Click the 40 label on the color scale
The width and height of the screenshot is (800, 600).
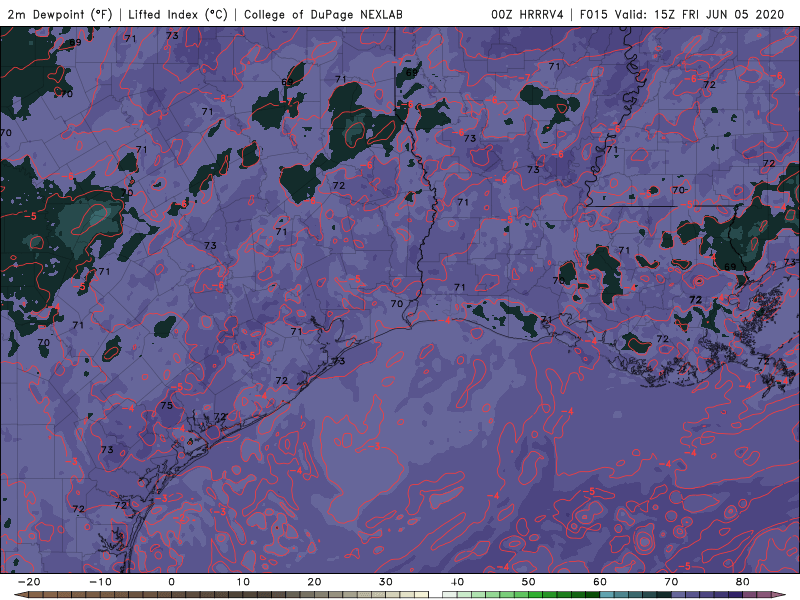click(x=457, y=582)
